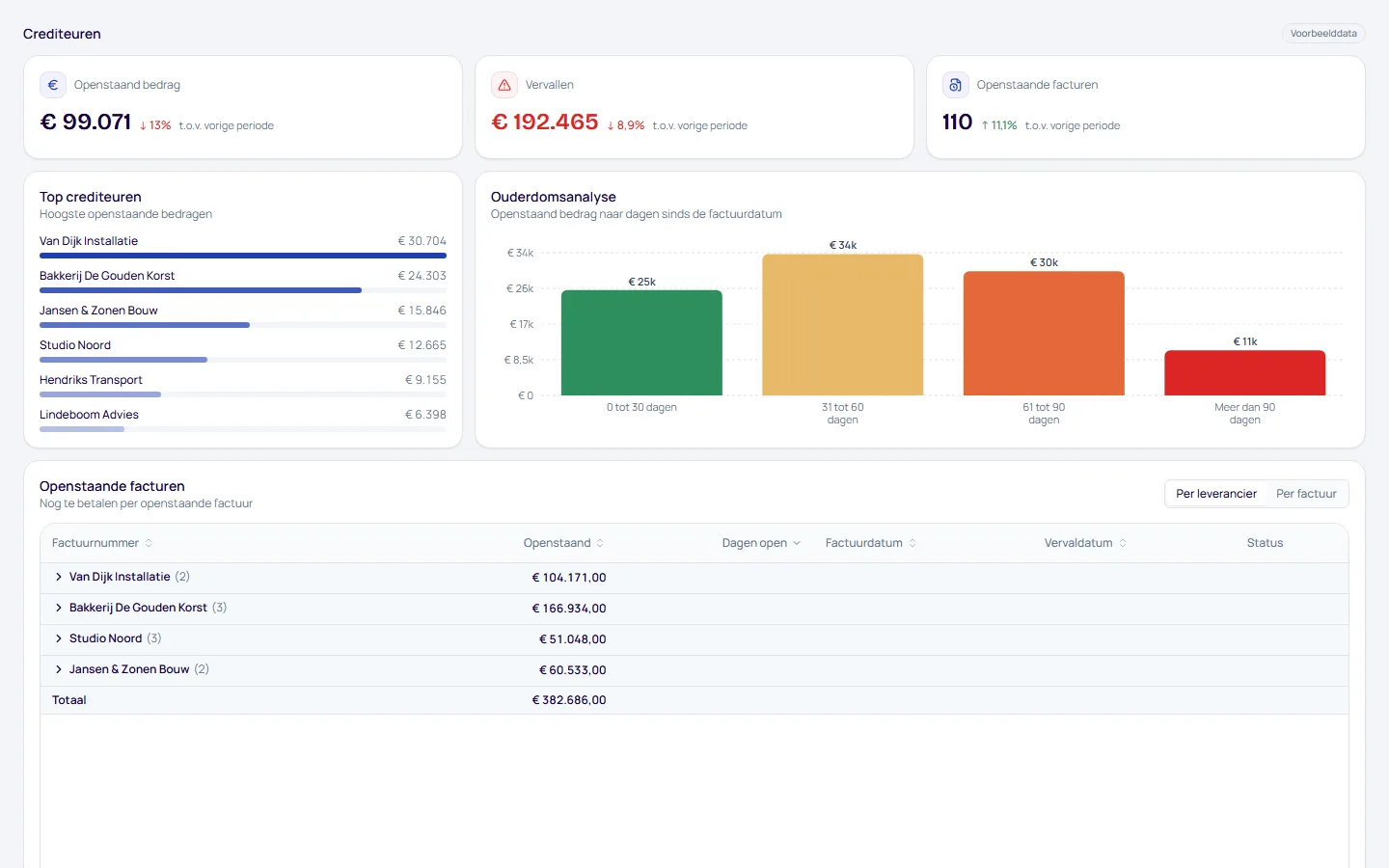Expand the Jansen & Zonen Bouw group
The height and width of the screenshot is (868, 1389).
(59, 669)
